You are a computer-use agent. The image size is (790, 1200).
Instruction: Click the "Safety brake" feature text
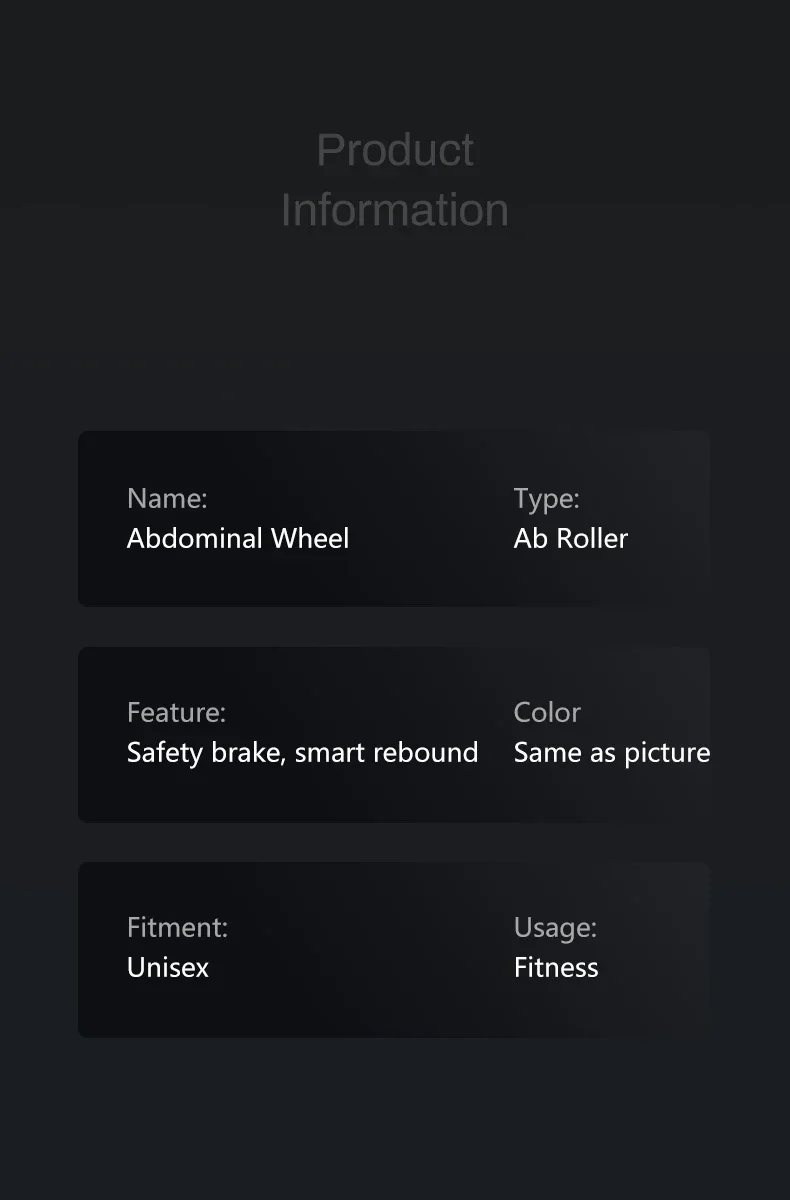coord(206,752)
